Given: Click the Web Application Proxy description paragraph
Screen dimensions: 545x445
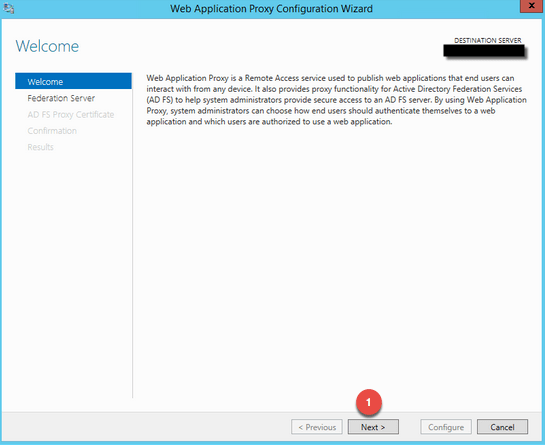Looking at the screenshot, I should (336, 100).
